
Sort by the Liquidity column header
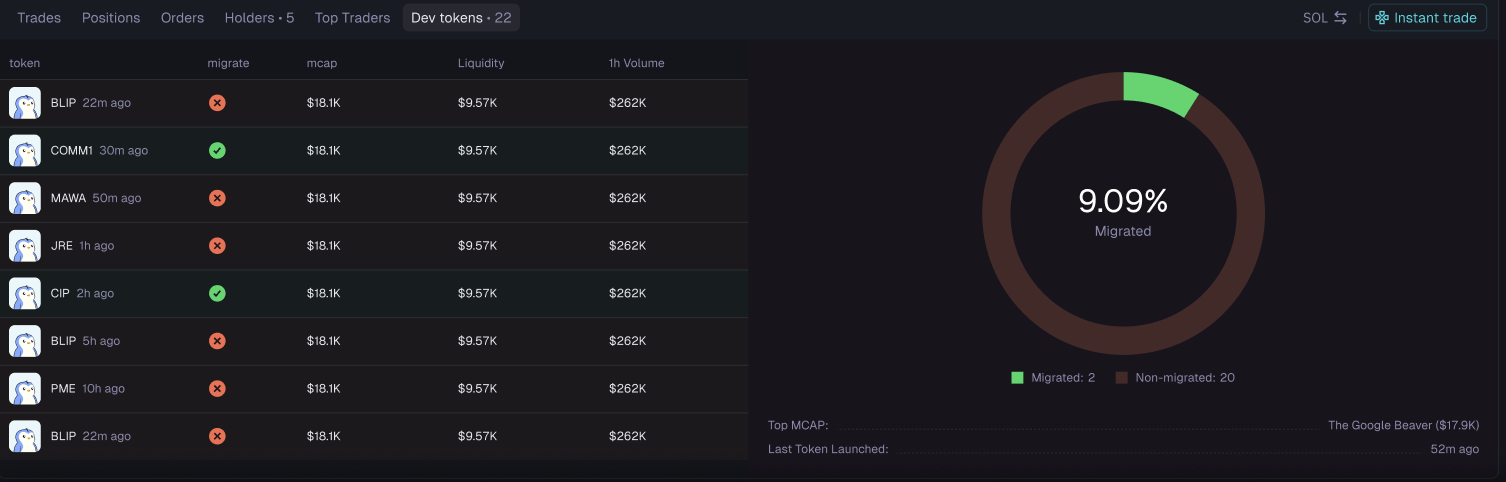[x=481, y=63]
